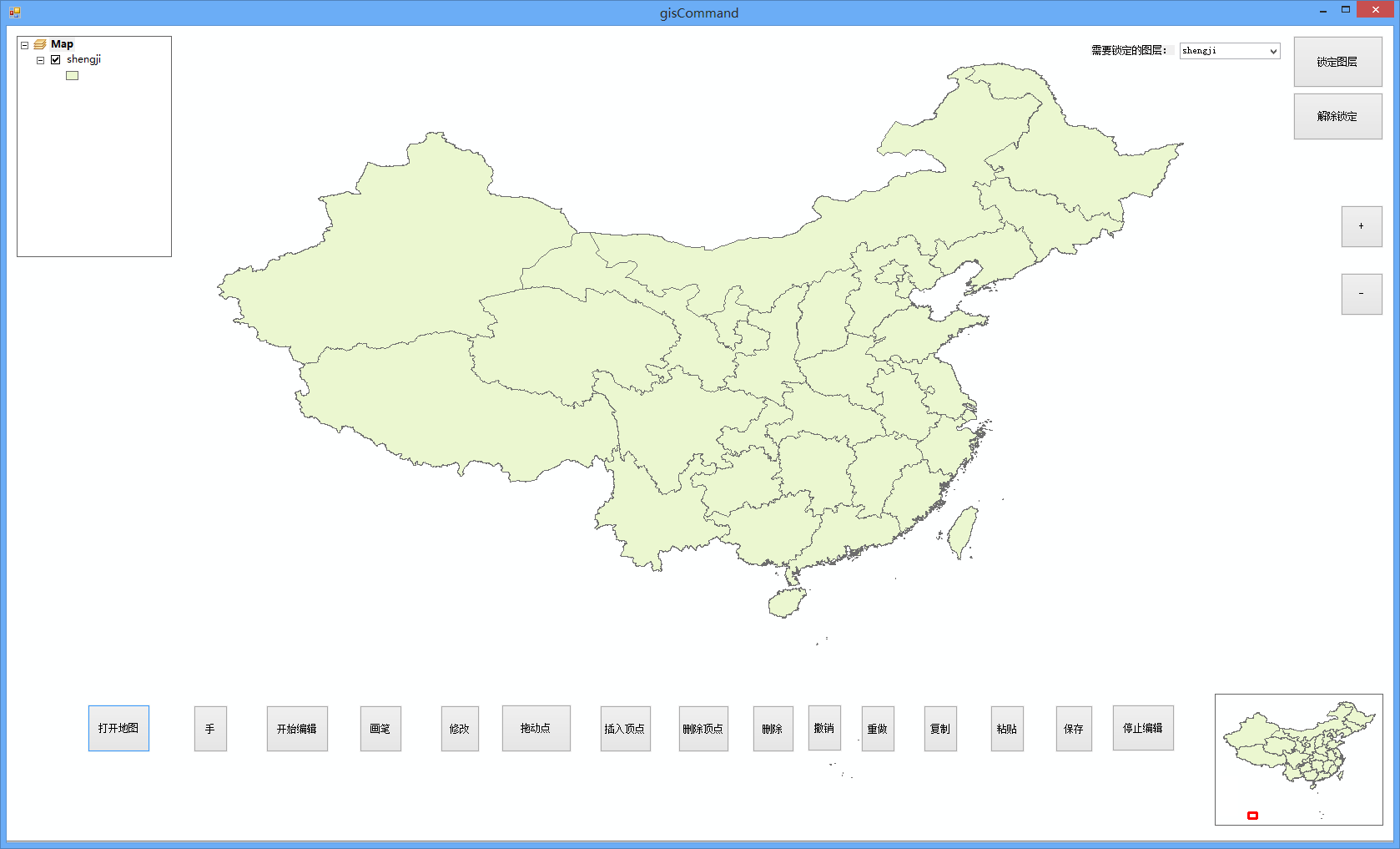
Task: Click the 撤销 undo button
Action: [824, 728]
